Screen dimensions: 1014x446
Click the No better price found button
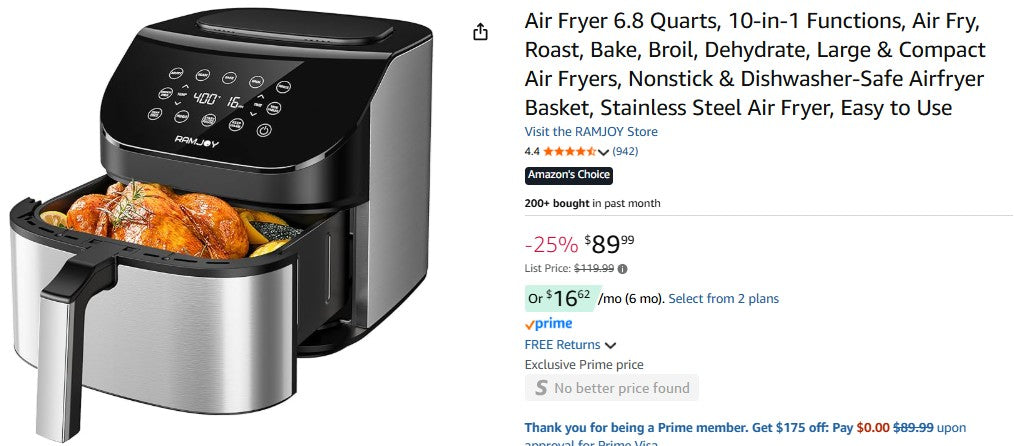(621, 388)
